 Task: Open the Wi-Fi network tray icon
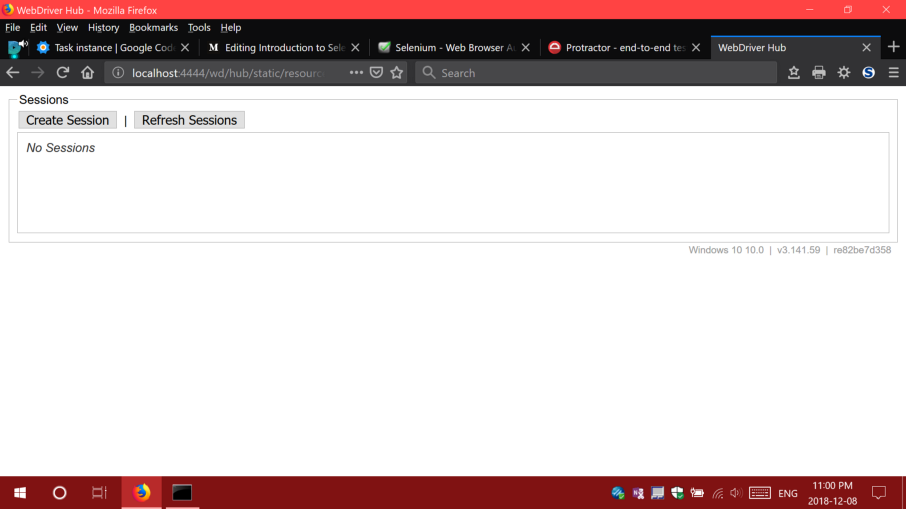[718, 493]
